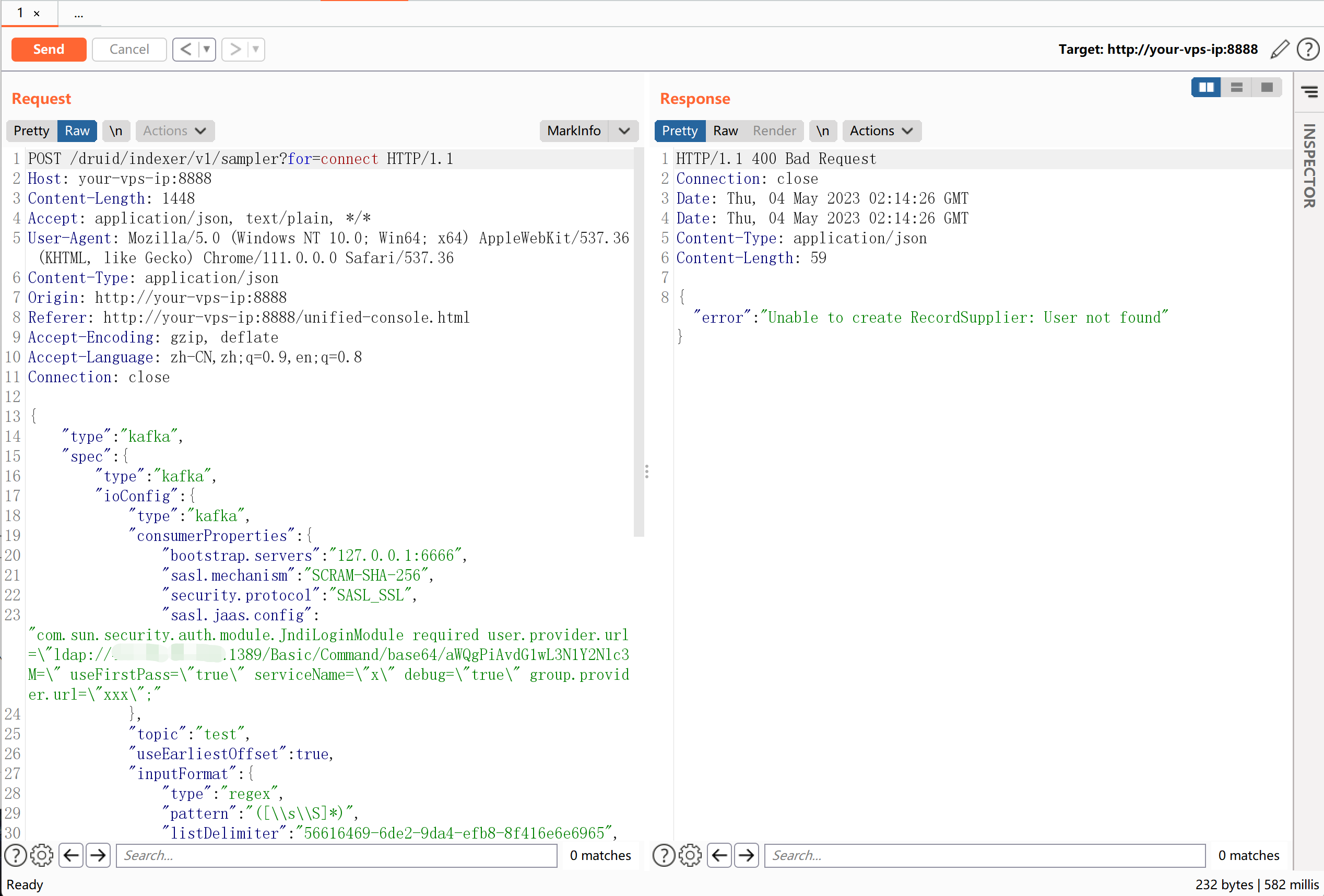
Task: Go to previous match in request search
Action: (71, 855)
